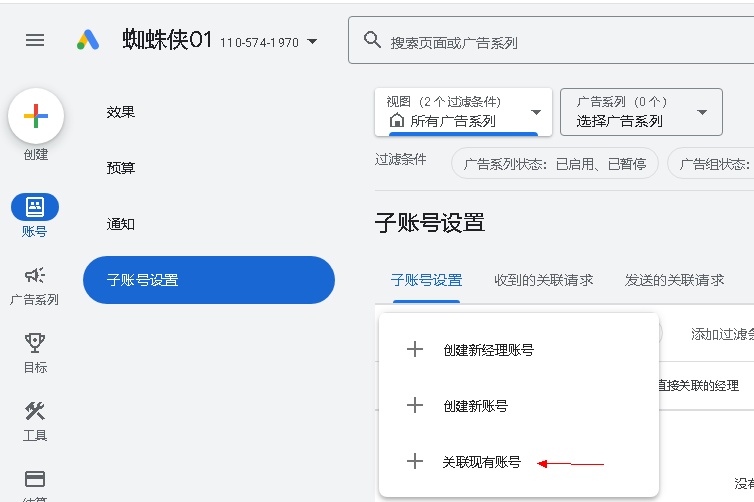Switch to the 发送的关联请求 tab
This screenshot has width=754, height=502.
pos(674,280)
